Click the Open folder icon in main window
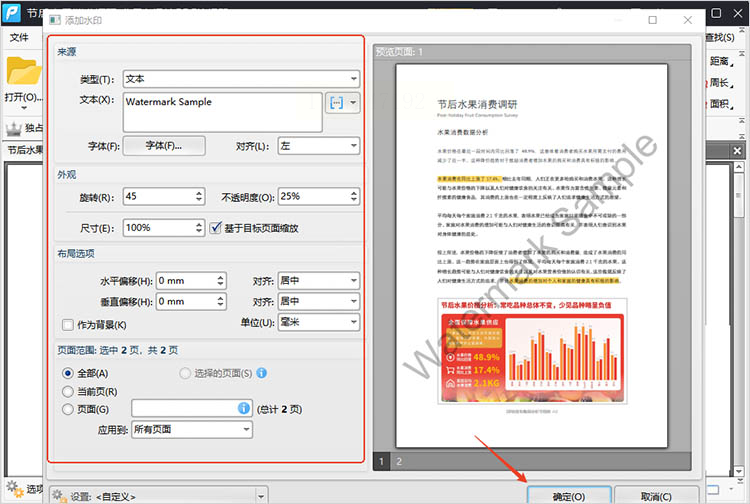 pos(23,70)
